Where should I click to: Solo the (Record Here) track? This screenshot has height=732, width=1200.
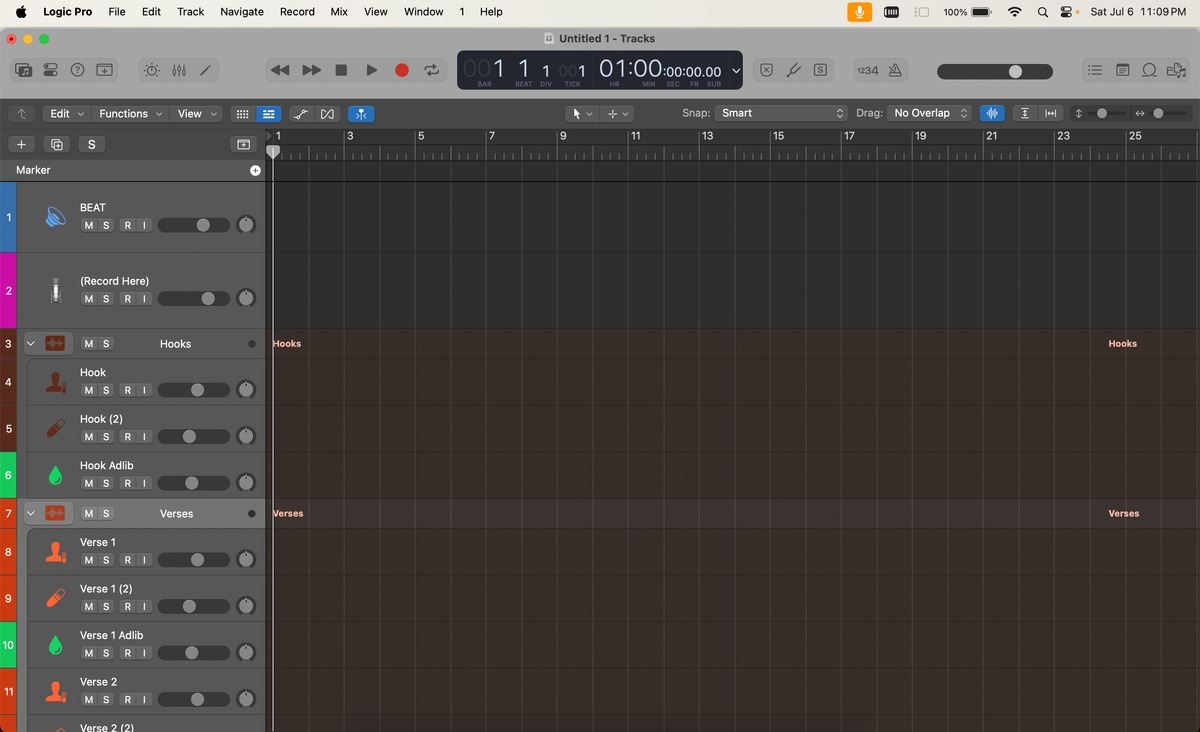coord(106,299)
